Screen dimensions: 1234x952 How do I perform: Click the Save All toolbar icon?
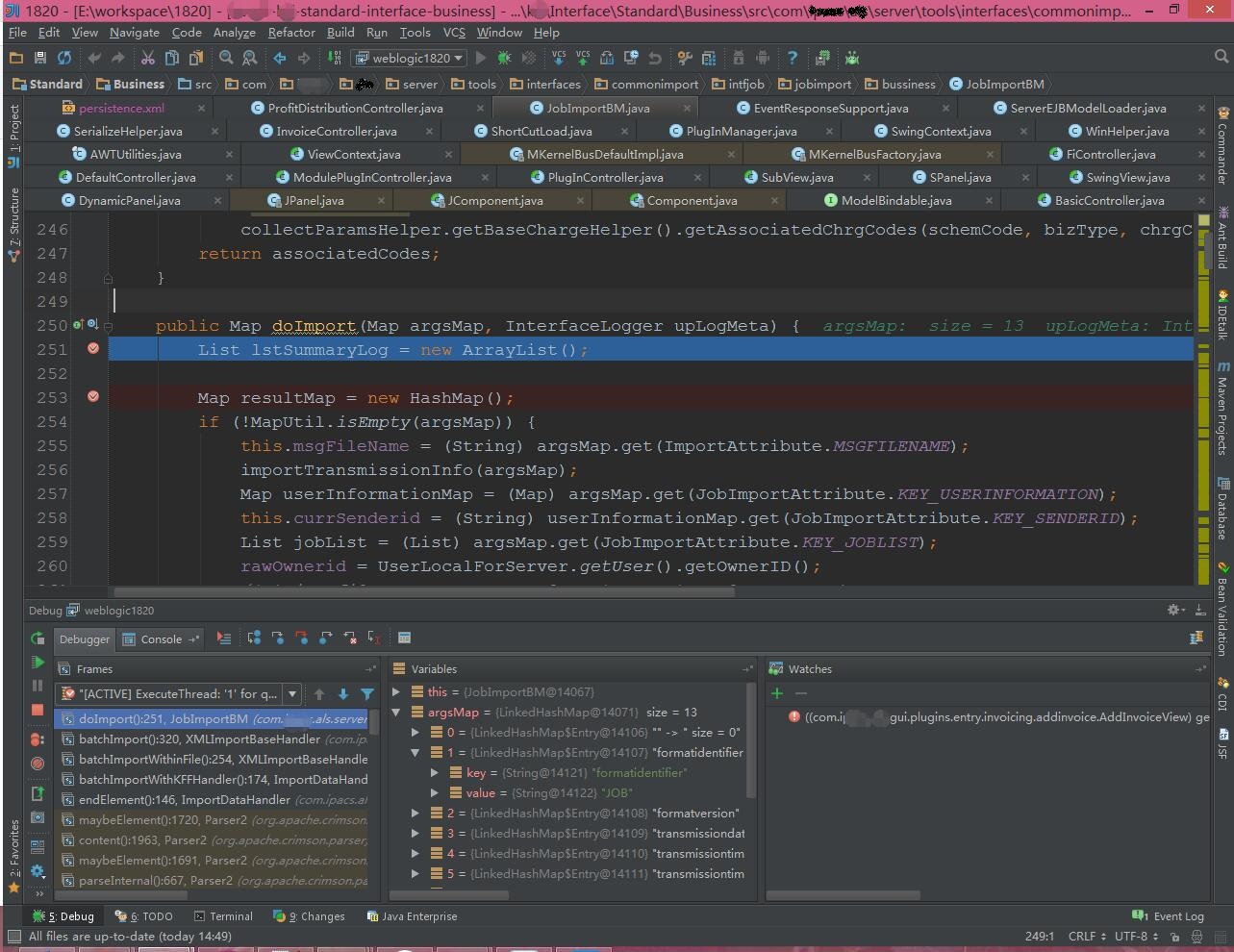click(x=40, y=58)
